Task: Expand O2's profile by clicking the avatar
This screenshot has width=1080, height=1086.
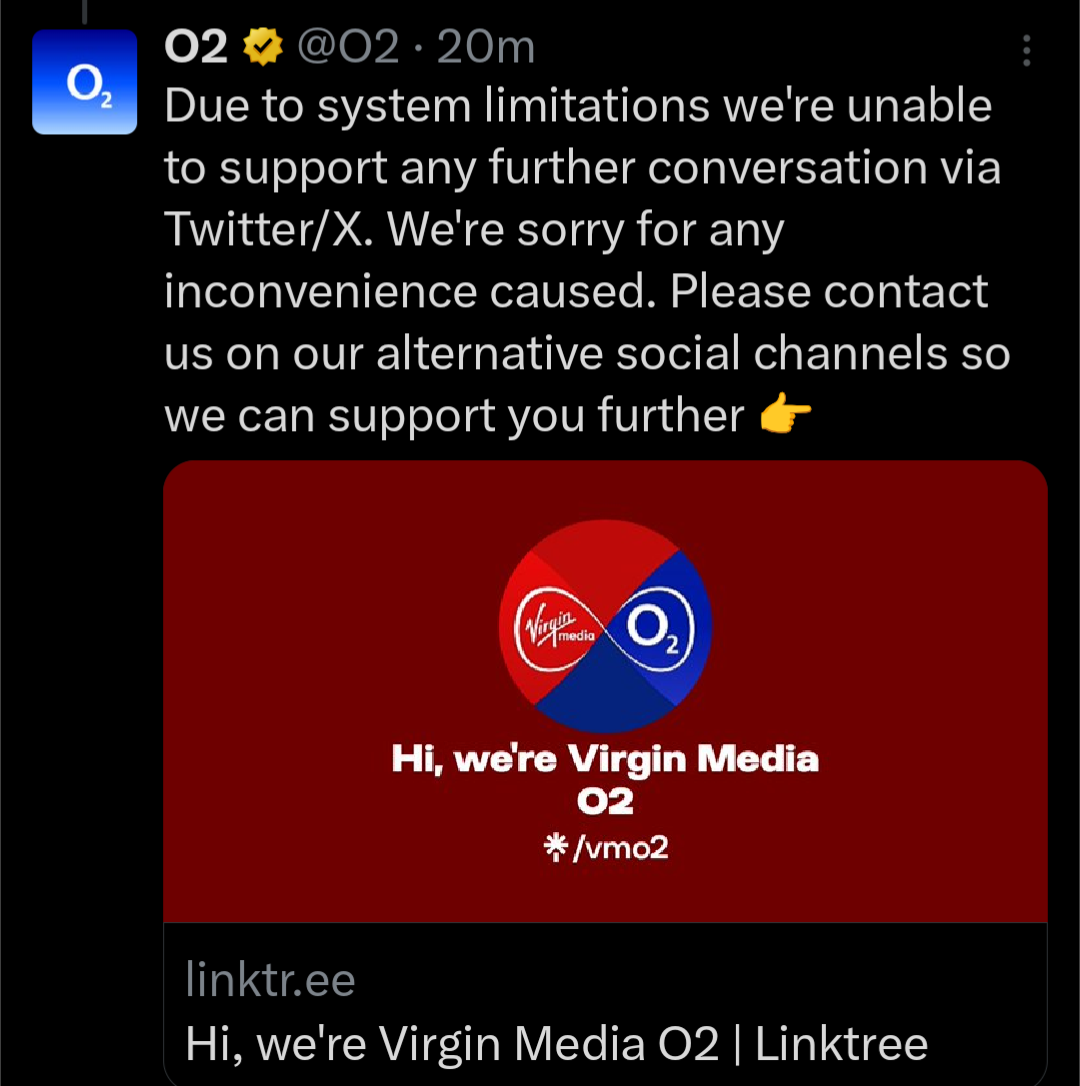Action: coord(84,83)
